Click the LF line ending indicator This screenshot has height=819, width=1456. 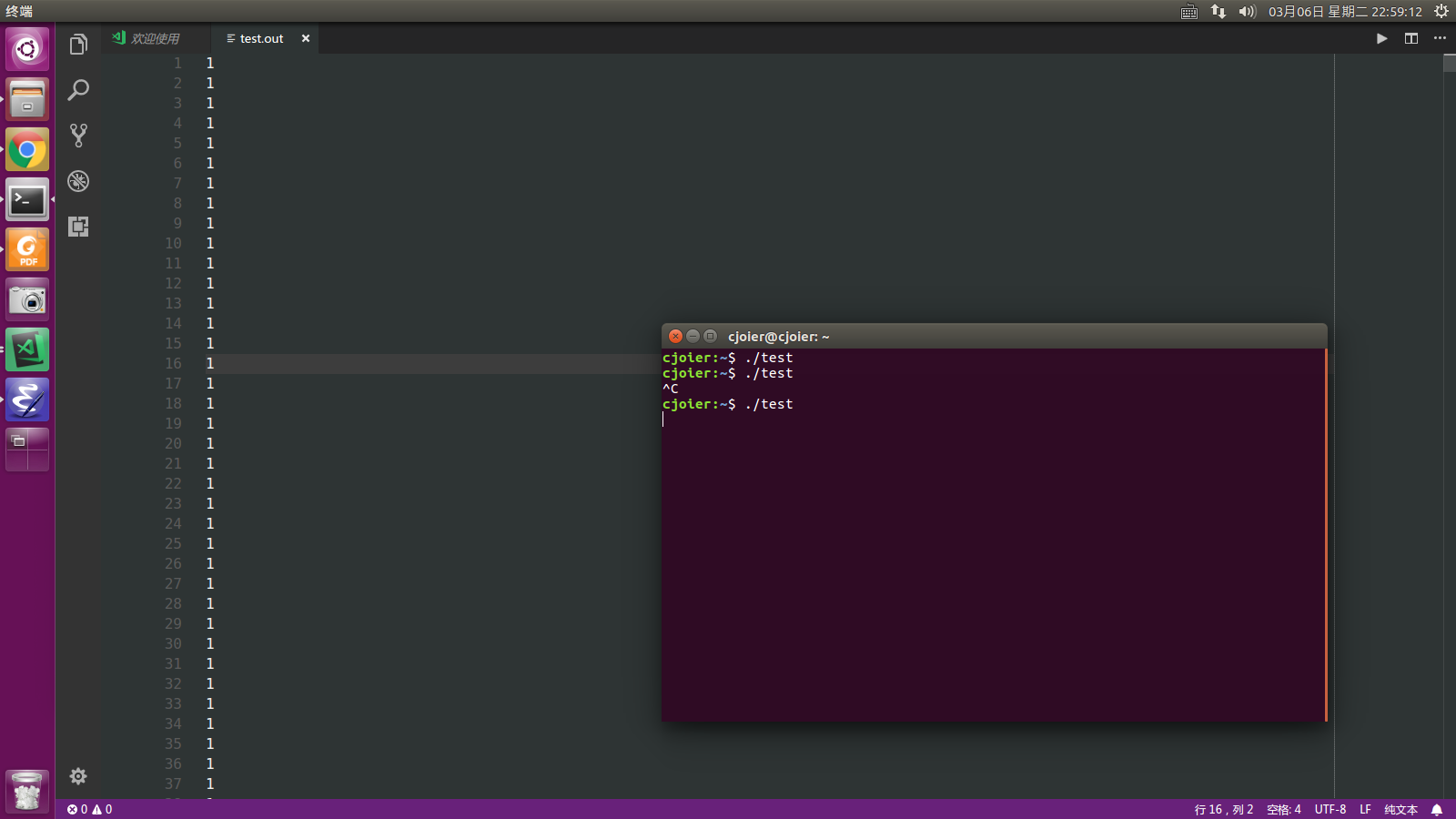coord(1365,809)
